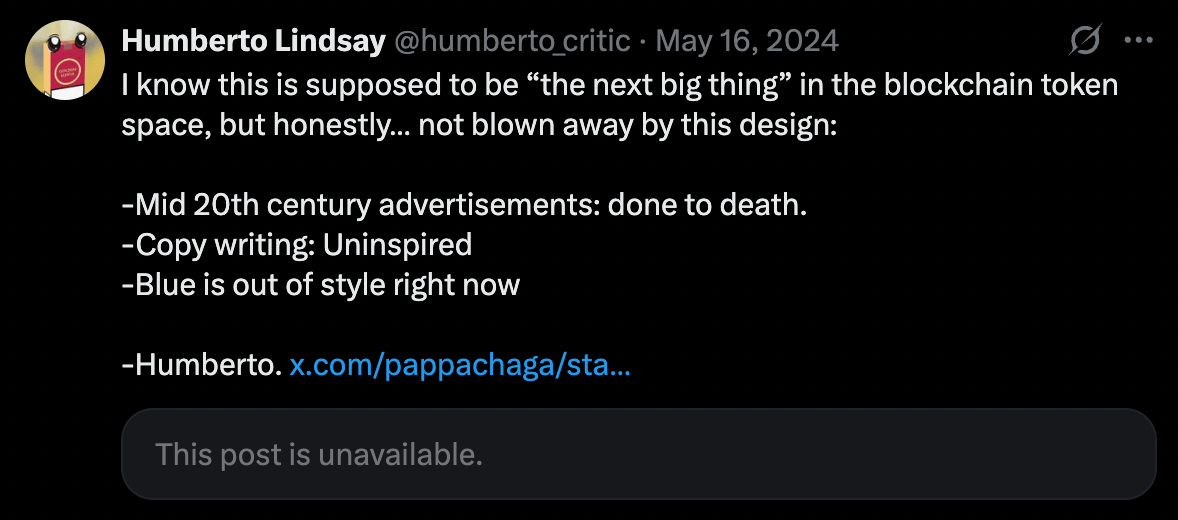Open Humberto Lindsay's profile avatar
Image resolution: width=1178 pixels, height=520 pixels.
(x=65, y=59)
